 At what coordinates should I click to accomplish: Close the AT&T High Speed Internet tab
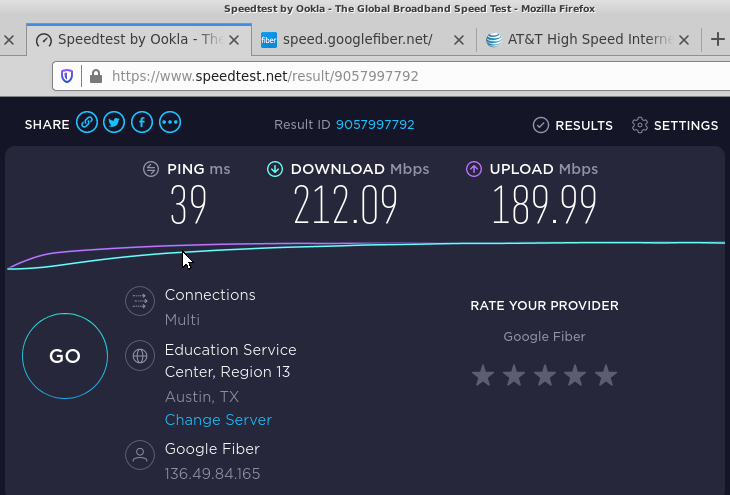point(684,41)
